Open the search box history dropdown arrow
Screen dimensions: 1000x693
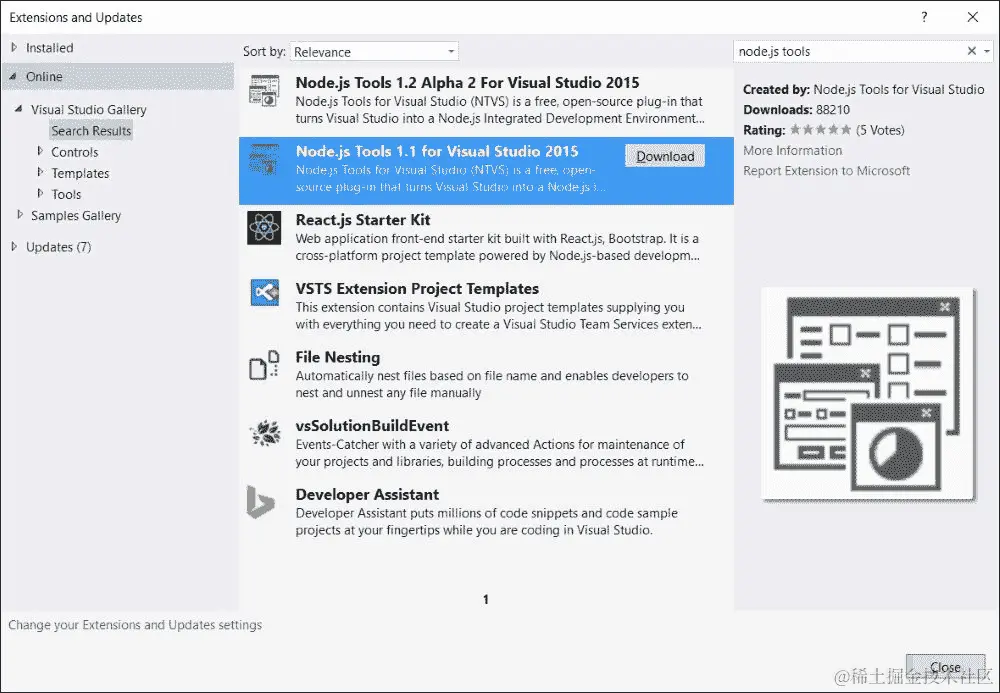987,51
